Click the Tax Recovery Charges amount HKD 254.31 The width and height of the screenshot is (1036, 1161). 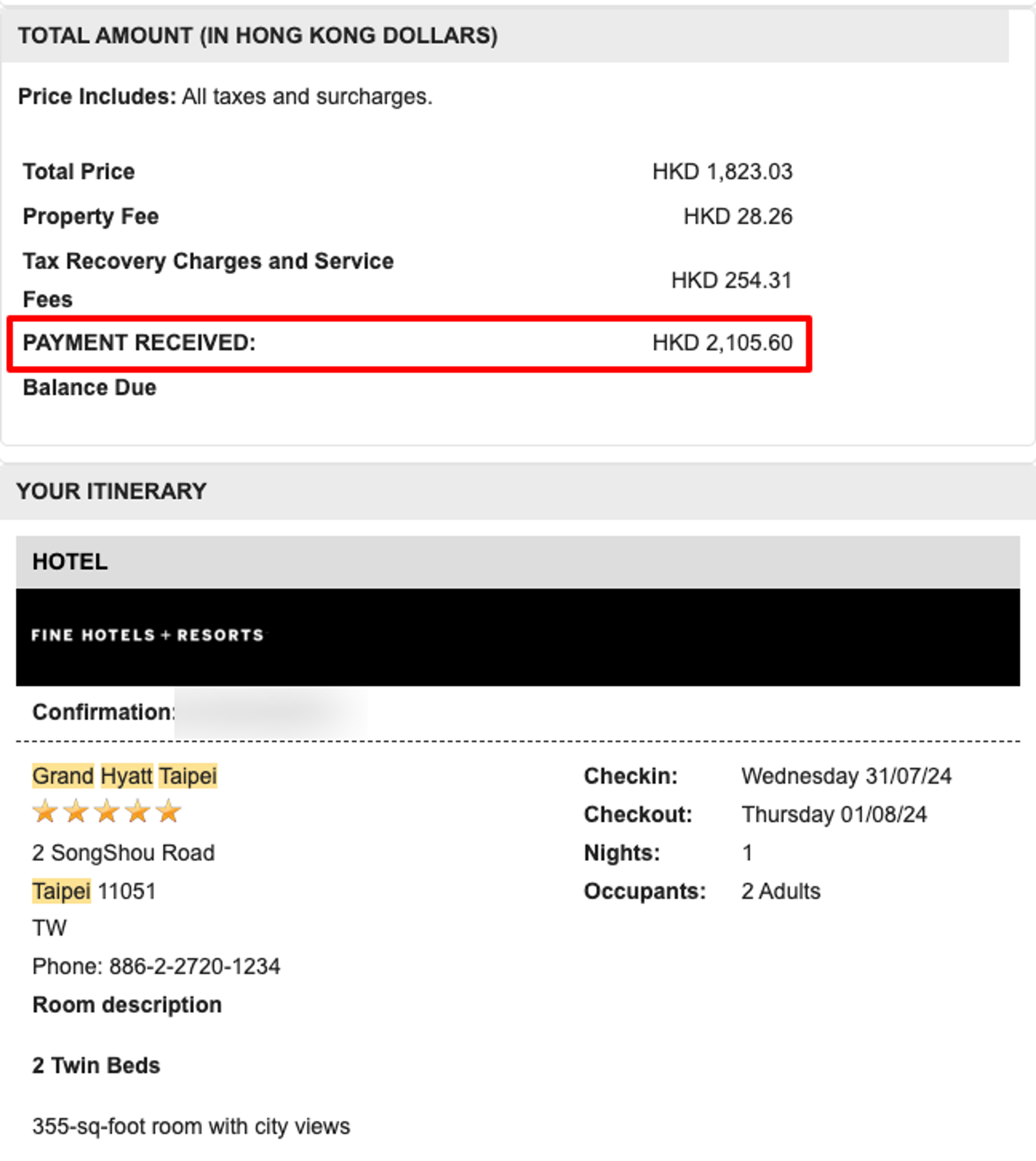pos(731,280)
